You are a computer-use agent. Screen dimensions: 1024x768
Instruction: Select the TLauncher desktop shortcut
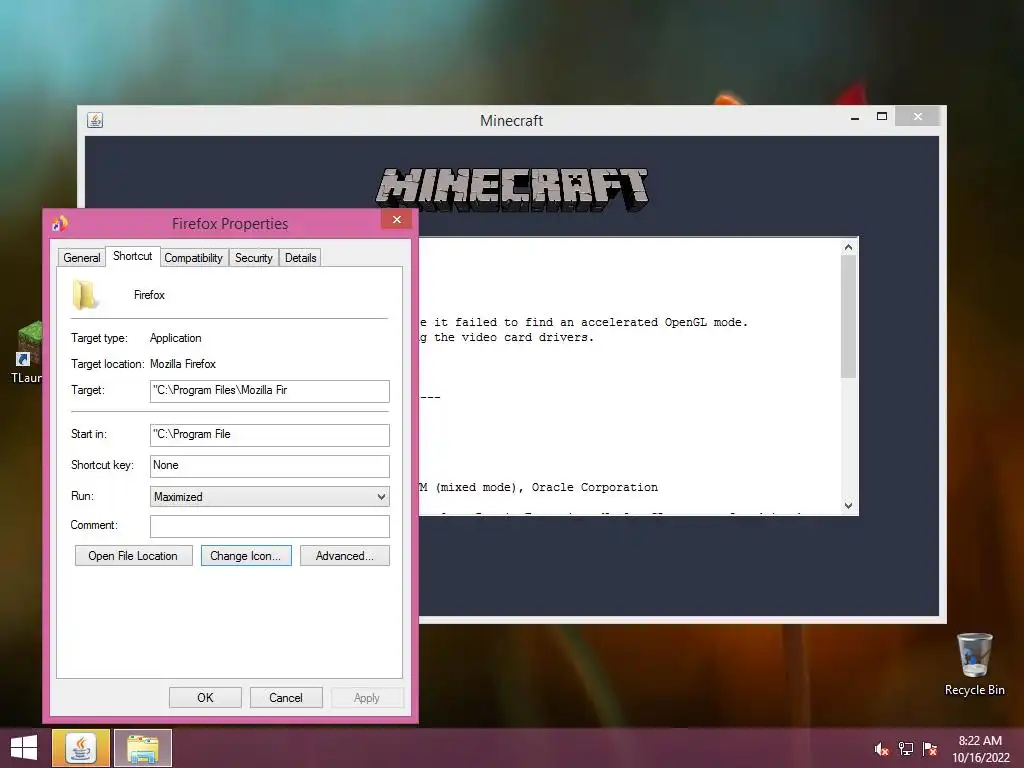26,353
